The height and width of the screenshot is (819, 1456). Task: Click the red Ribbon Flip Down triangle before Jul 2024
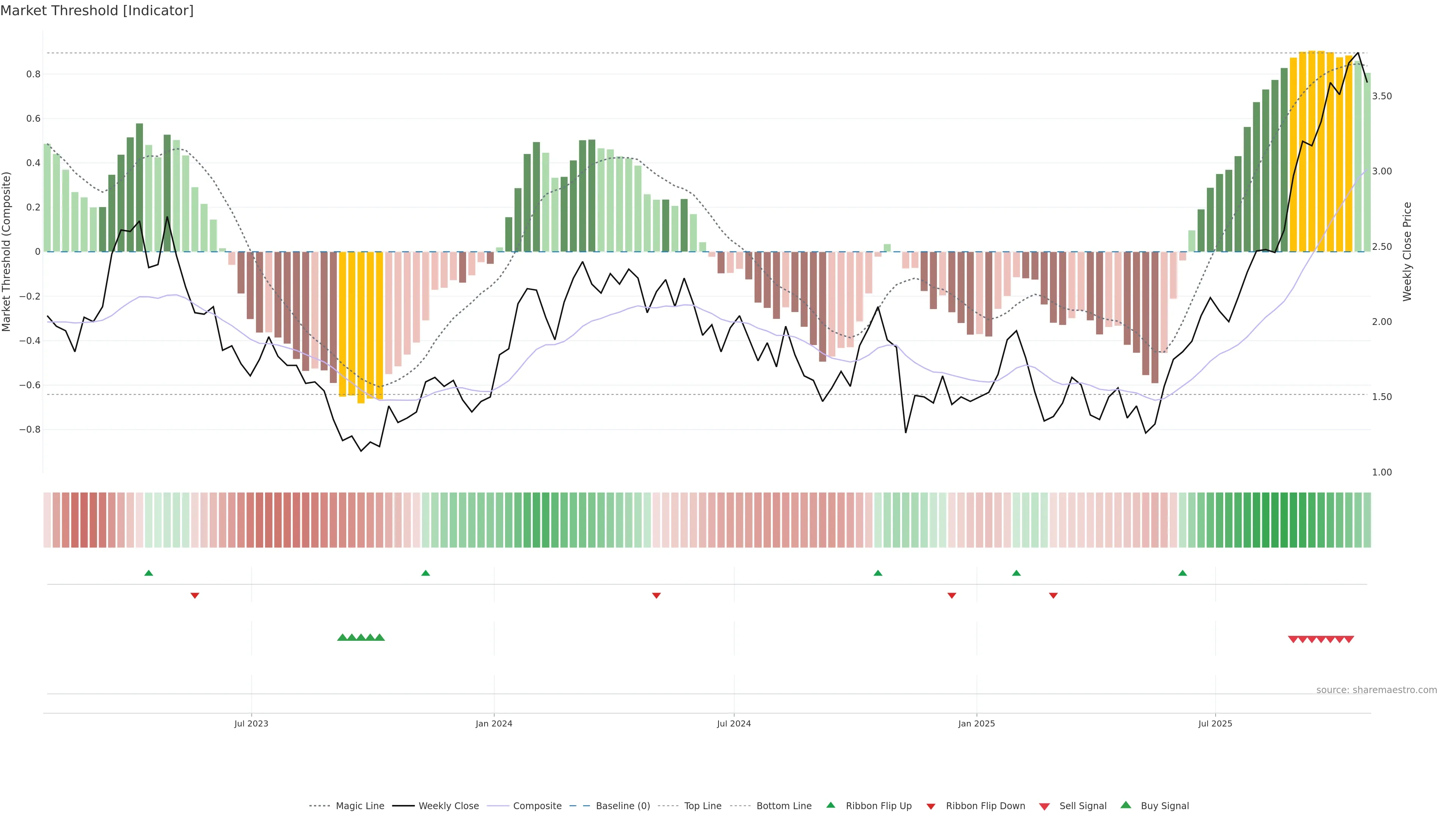coord(656,595)
